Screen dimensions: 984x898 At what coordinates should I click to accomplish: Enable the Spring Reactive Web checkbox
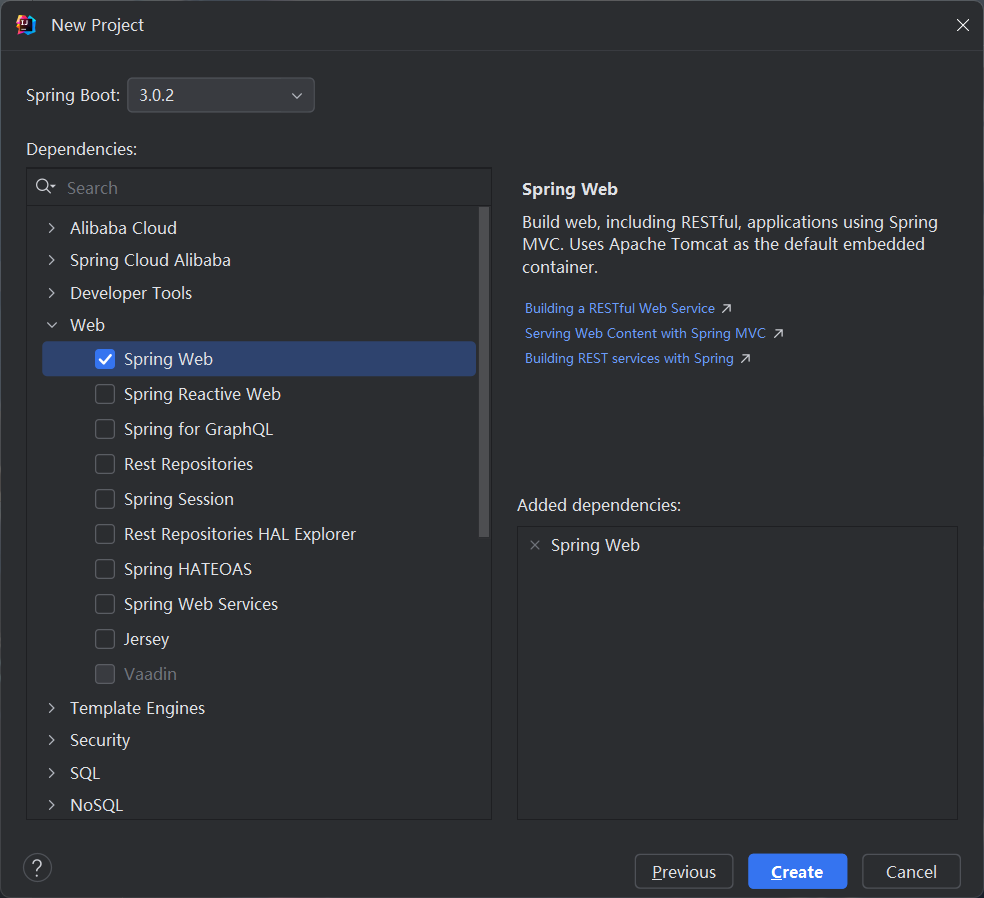point(105,394)
